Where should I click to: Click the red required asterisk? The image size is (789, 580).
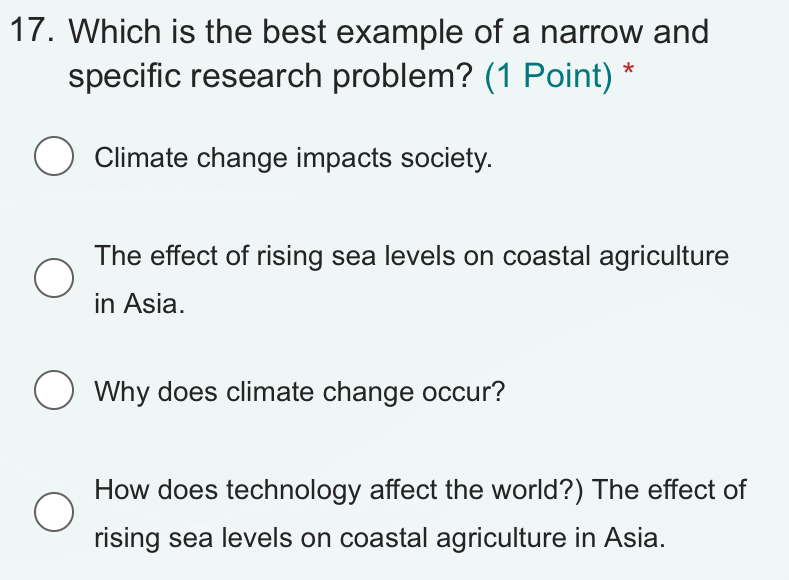[x=628, y=69]
